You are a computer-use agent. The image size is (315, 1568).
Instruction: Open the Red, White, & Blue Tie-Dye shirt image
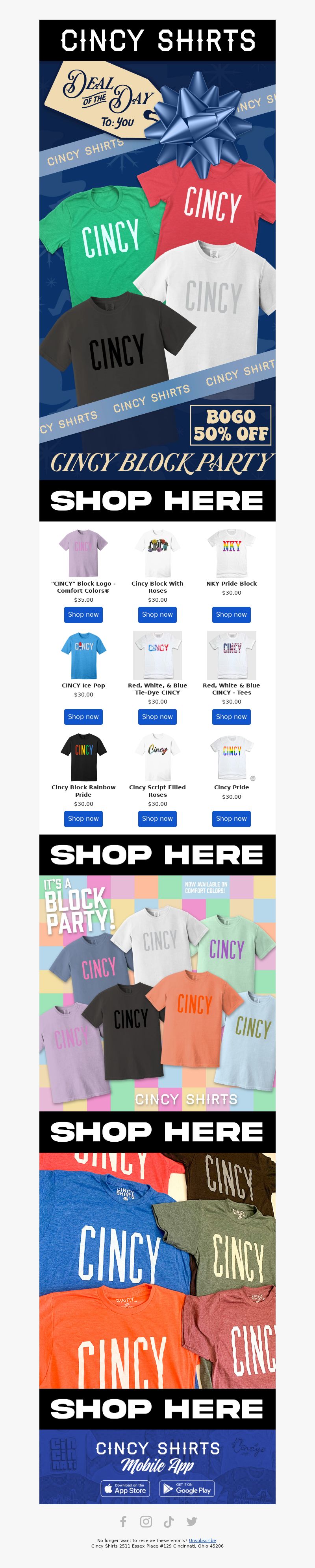point(157,655)
